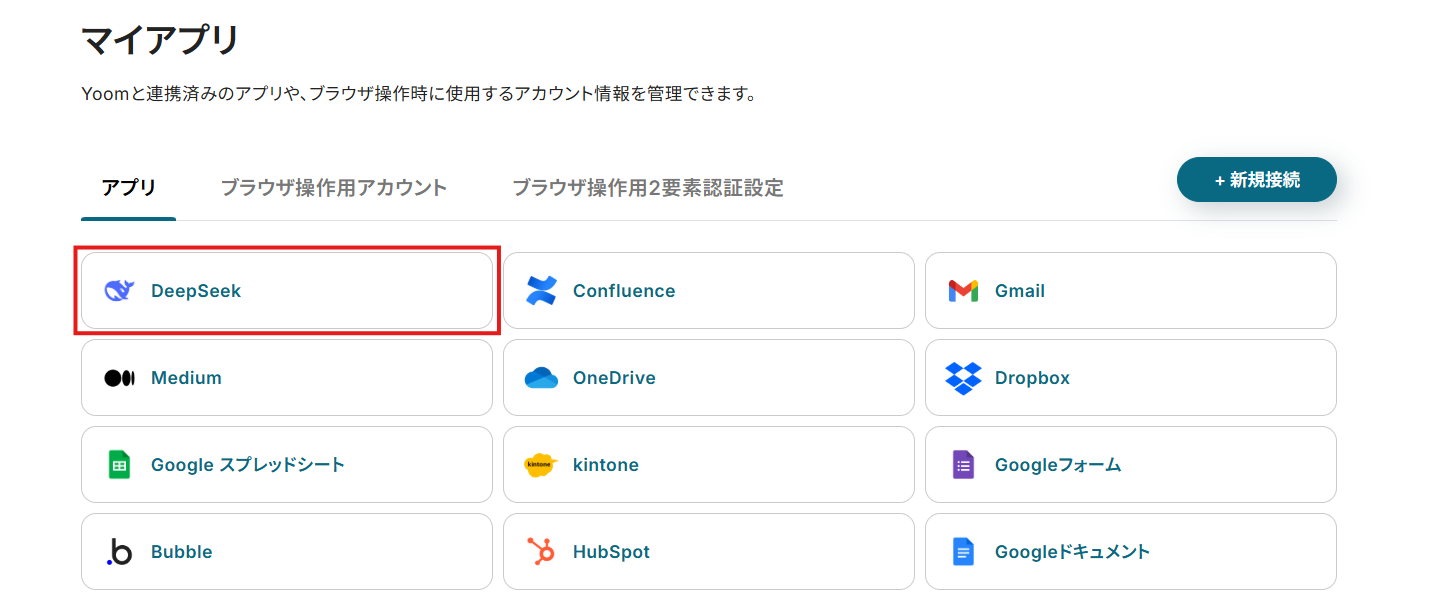Click the kintone yellow cloud icon
Screen dimensions: 1431x598
coord(541,465)
